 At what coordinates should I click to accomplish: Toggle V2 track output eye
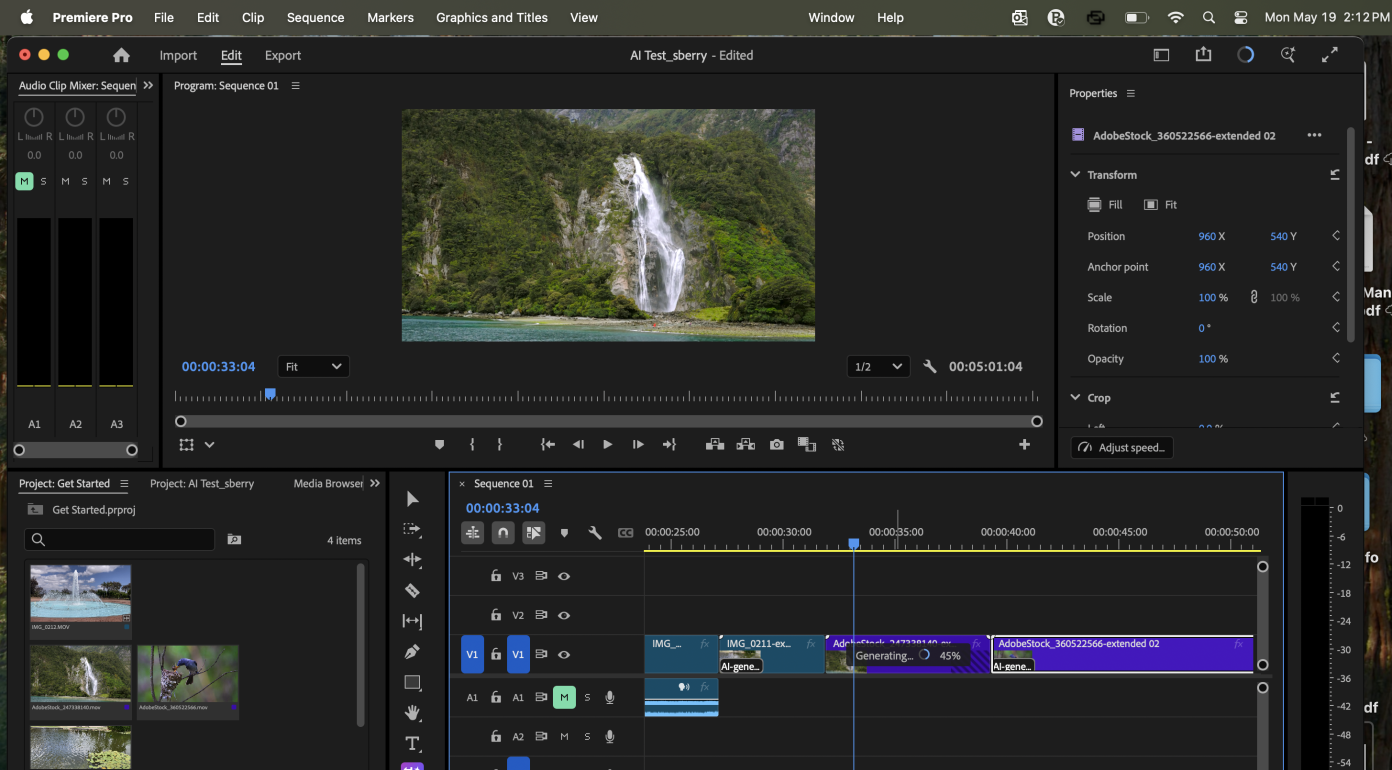click(x=564, y=615)
